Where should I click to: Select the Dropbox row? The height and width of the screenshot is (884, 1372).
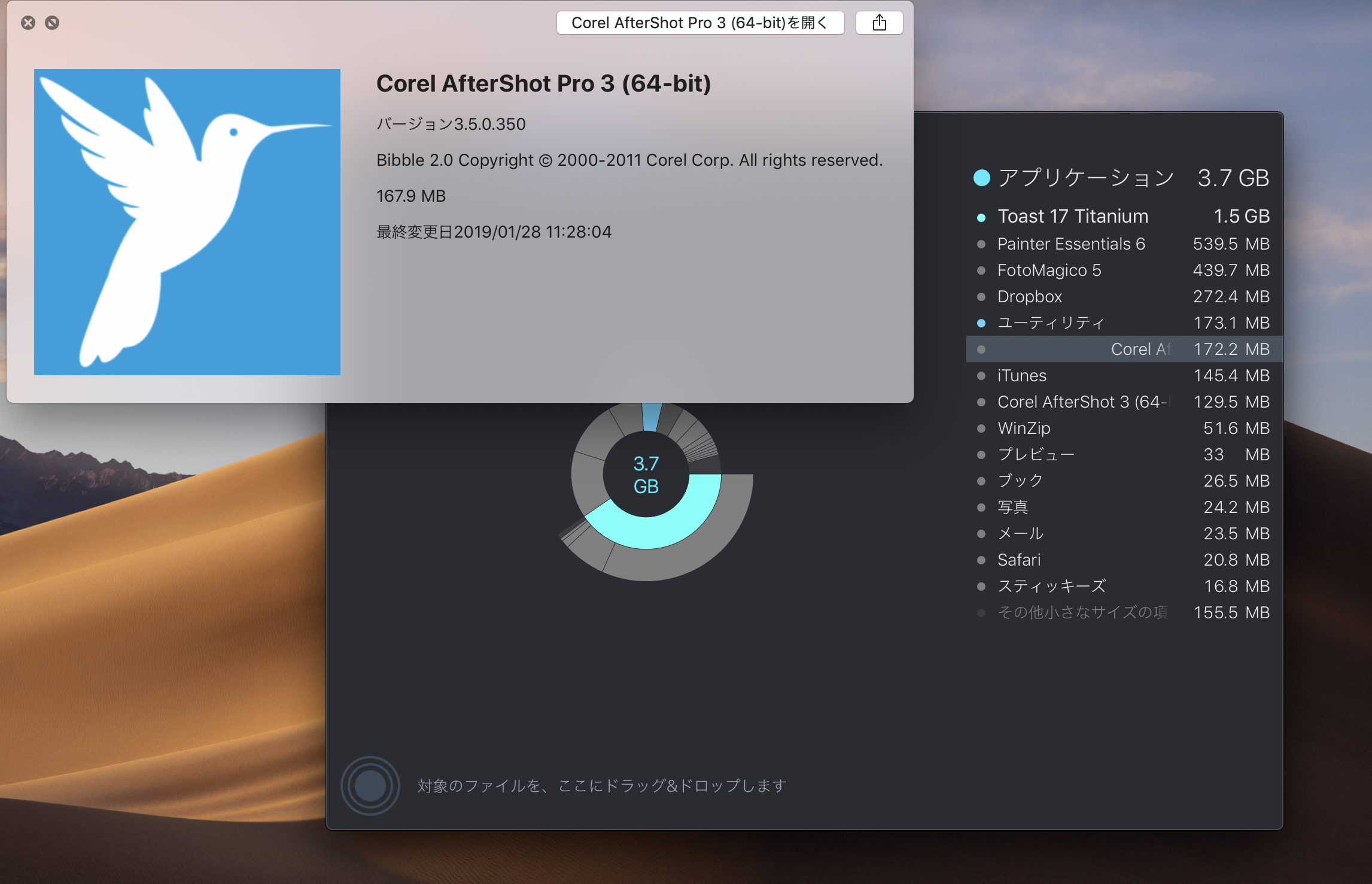click(x=1124, y=296)
